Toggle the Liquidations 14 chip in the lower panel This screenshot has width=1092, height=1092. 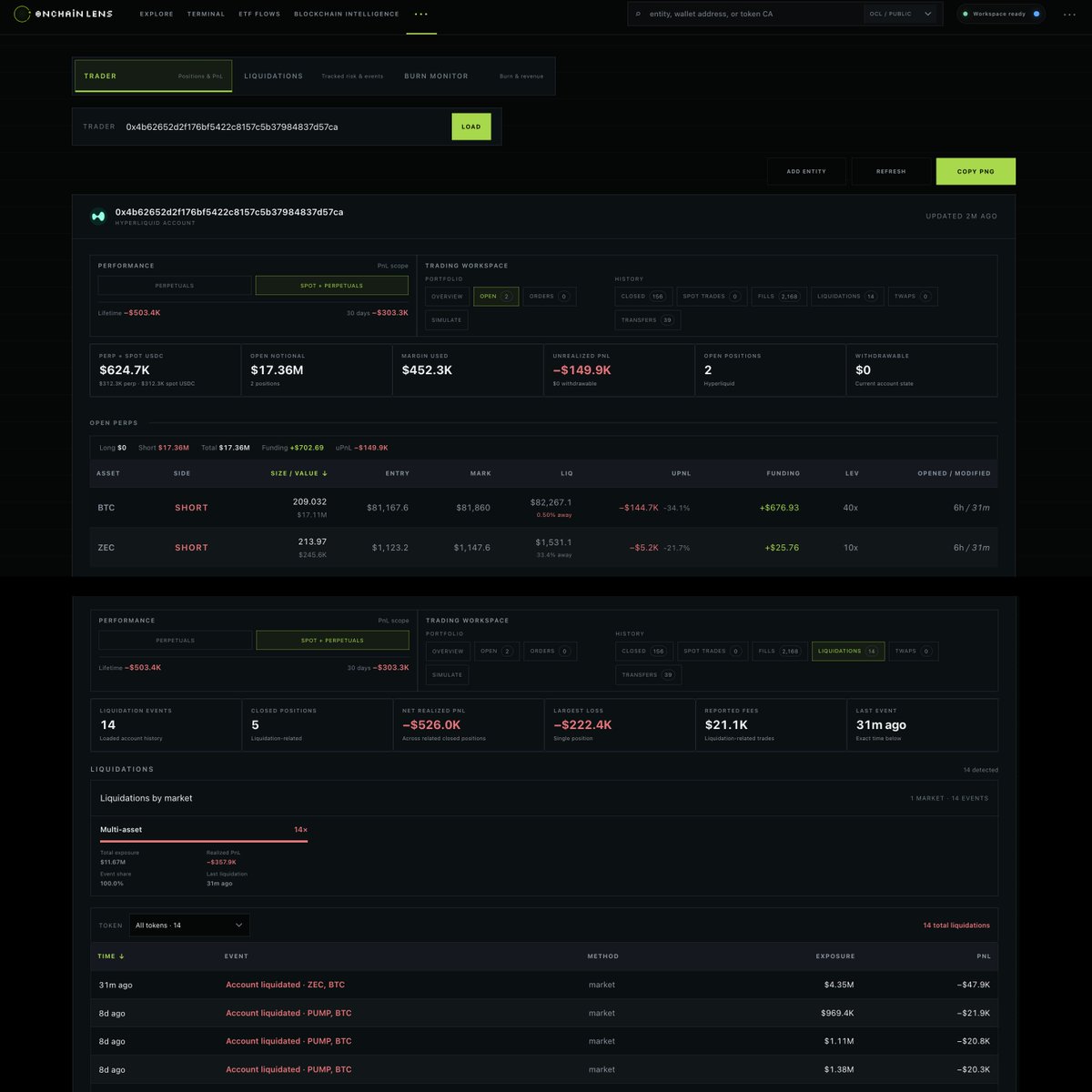848,652
